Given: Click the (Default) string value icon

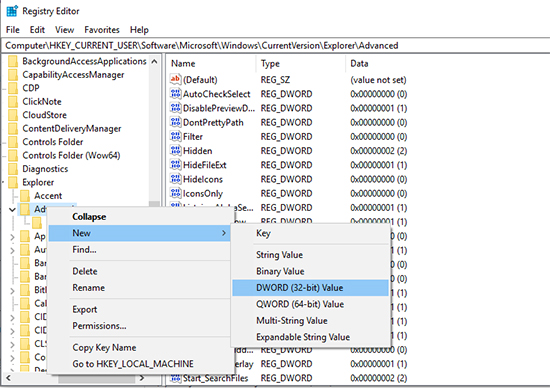Looking at the screenshot, I should click(175, 80).
